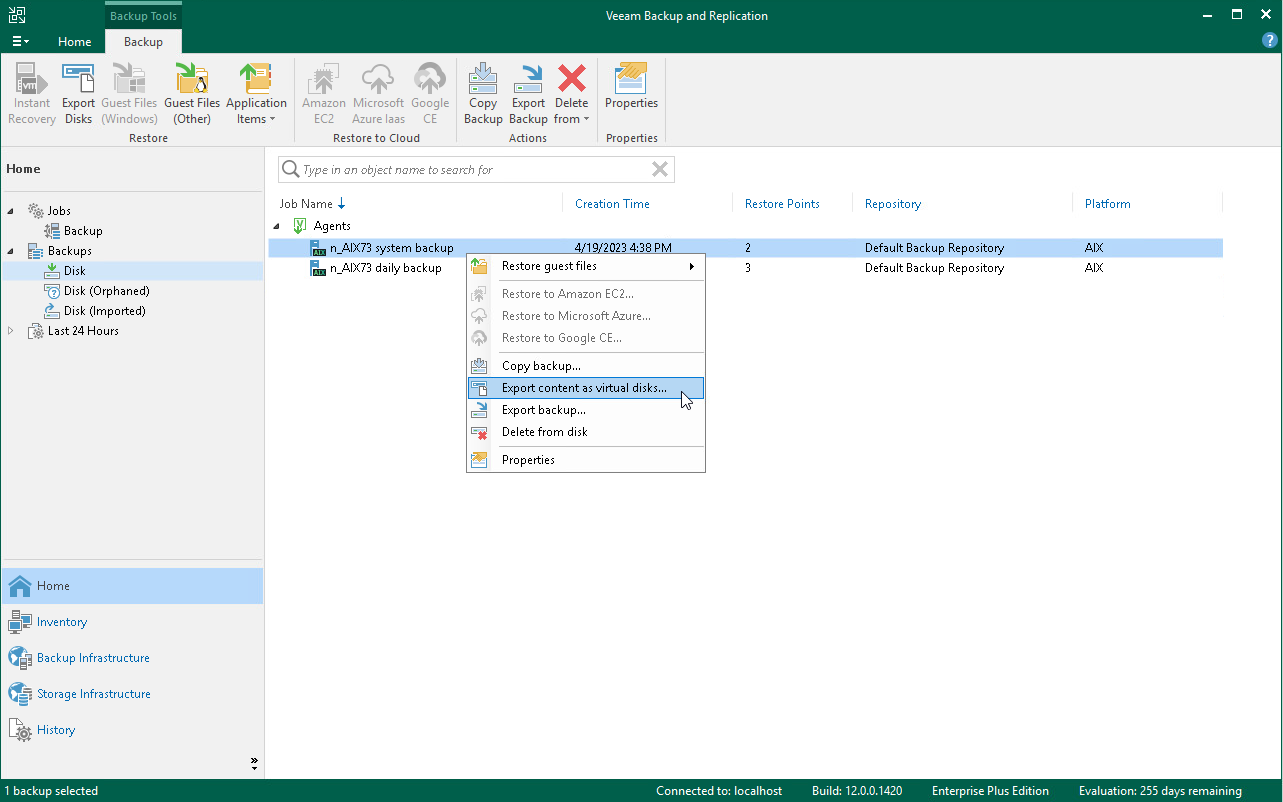Click Export Disks in the ribbon
This screenshot has height=802, width=1283.
coord(78,94)
